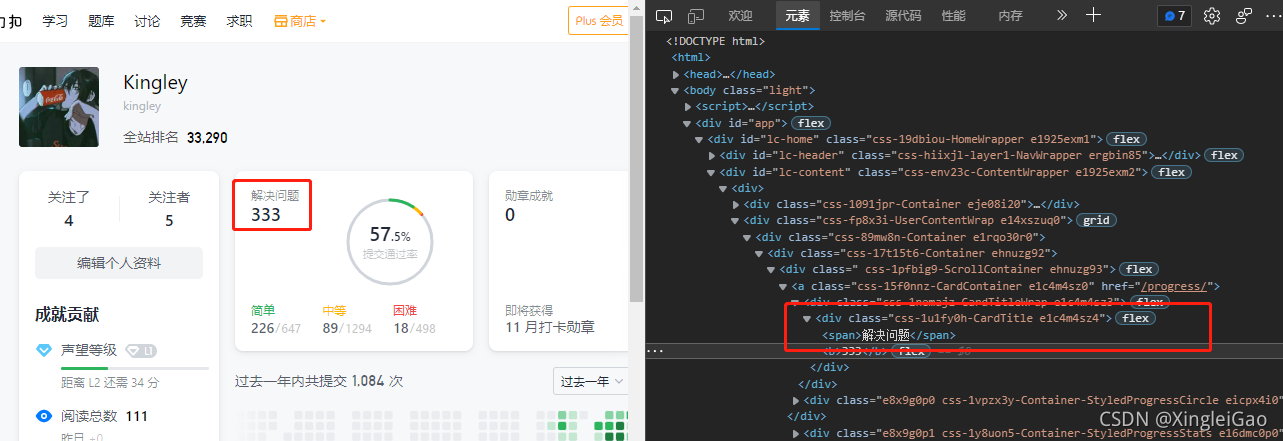Viewport: 1283px width, 441px height.
Task: Open Kingley's profile avatar image
Action: pyautogui.click(x=59, y=107)
